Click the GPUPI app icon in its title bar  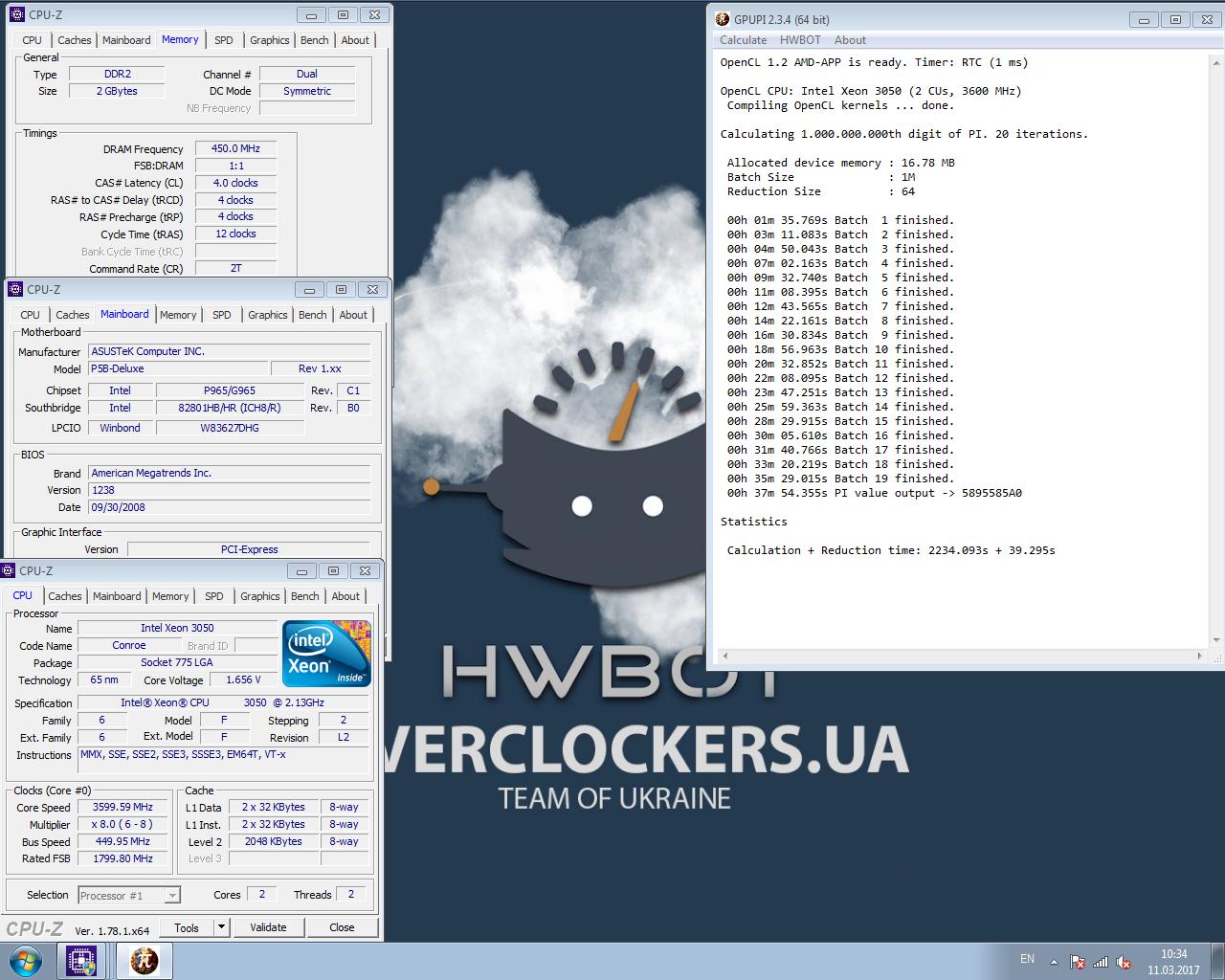click(723, 19)
